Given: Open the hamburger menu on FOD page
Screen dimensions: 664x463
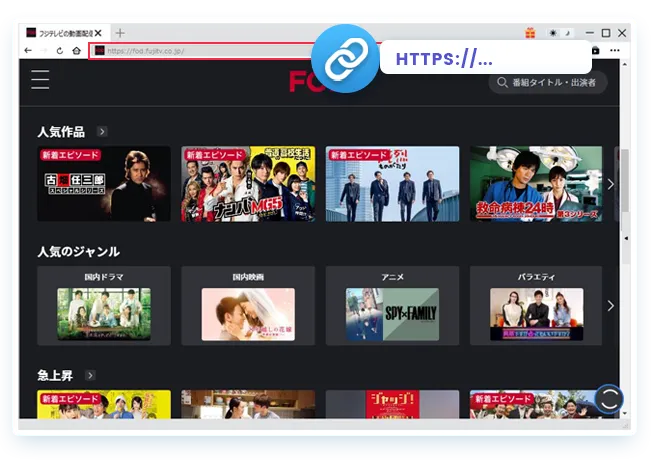Looking at the screenshot, I should (40, 80).
